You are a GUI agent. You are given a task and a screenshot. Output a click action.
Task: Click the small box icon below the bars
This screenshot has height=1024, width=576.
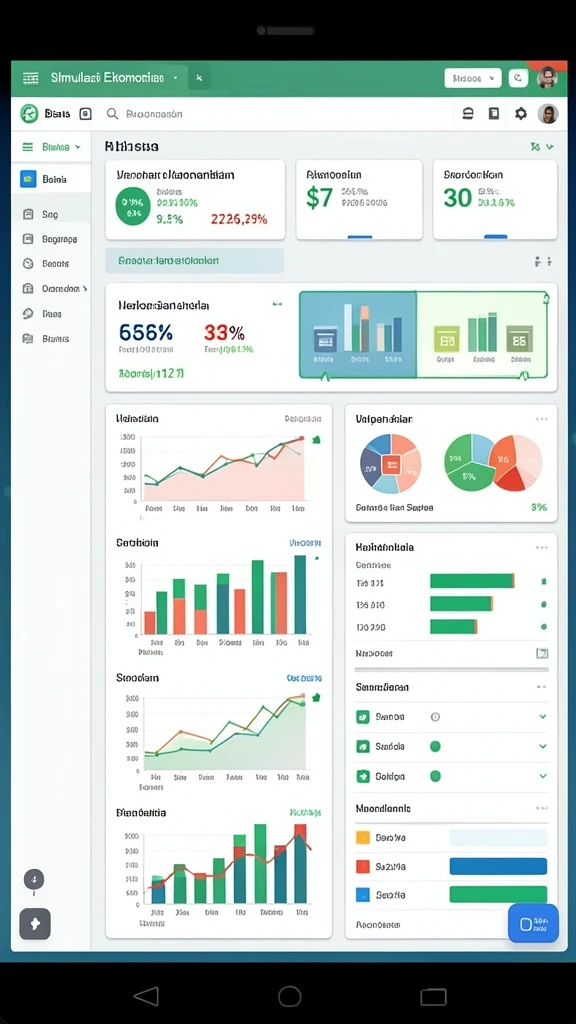542,652
